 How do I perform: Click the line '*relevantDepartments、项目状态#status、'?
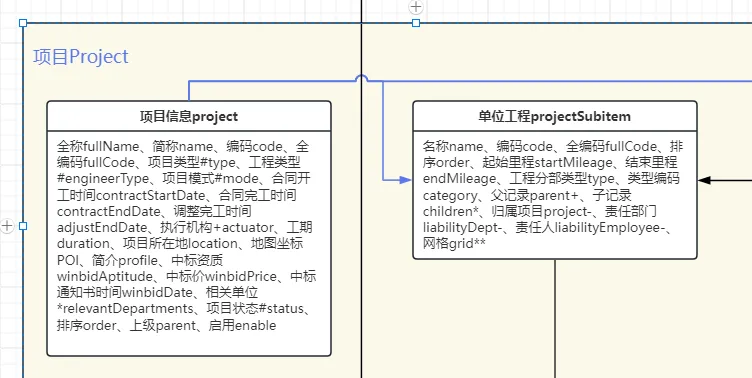(x=183, y=309)
